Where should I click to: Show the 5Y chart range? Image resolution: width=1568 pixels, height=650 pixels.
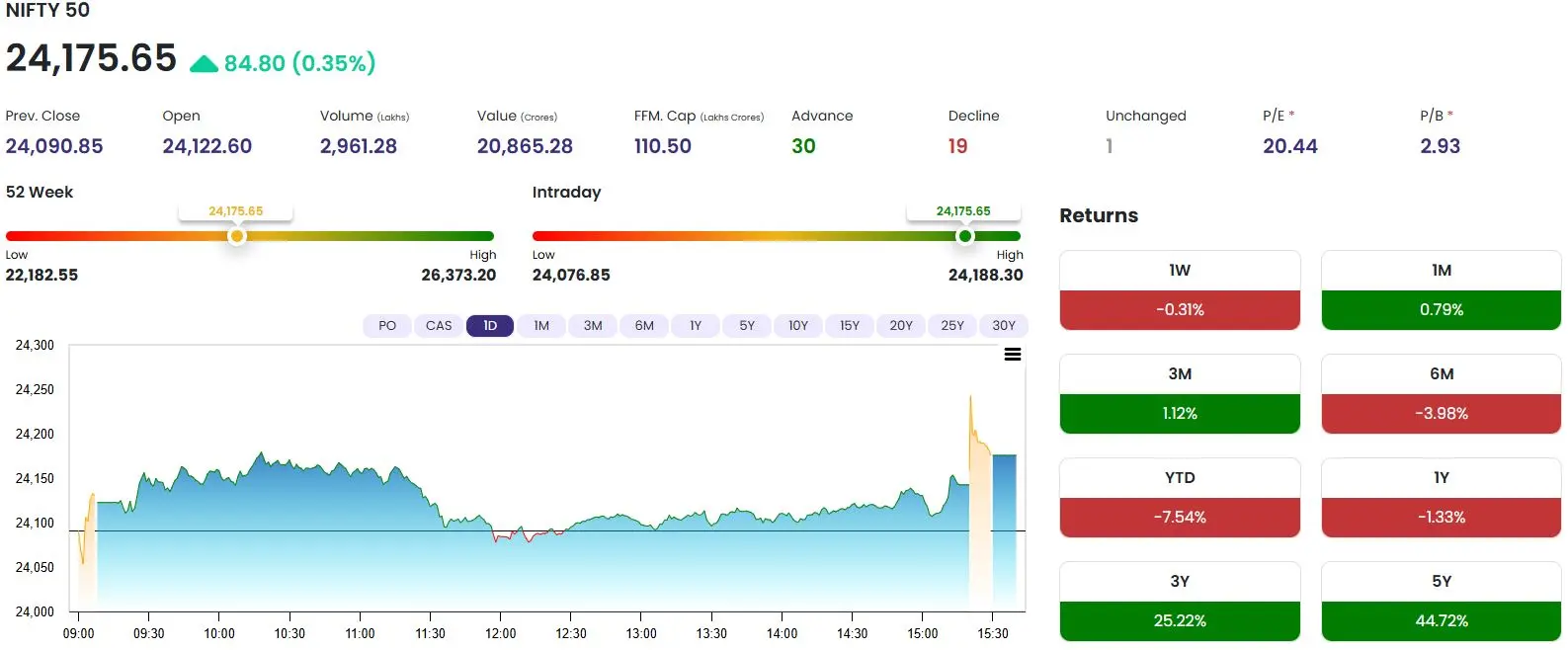[x=747, y=326]
